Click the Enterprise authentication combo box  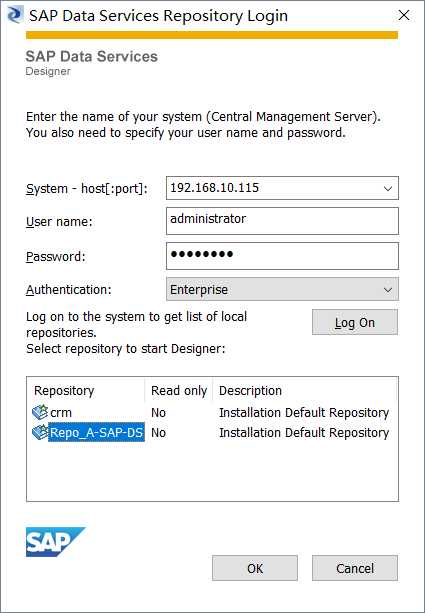pos(282,289)
